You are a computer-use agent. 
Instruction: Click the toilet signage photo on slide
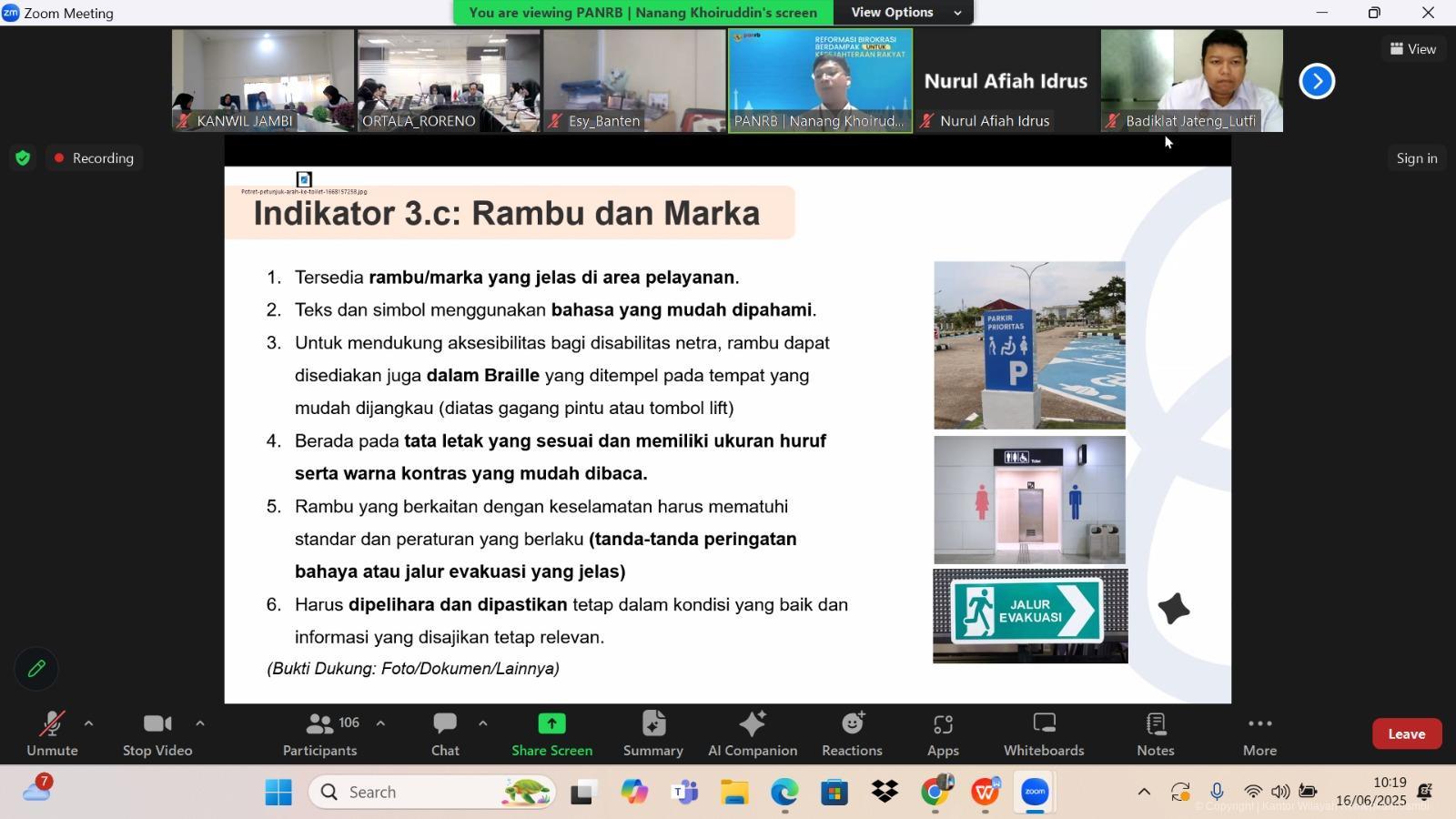tap(1029, 500)
